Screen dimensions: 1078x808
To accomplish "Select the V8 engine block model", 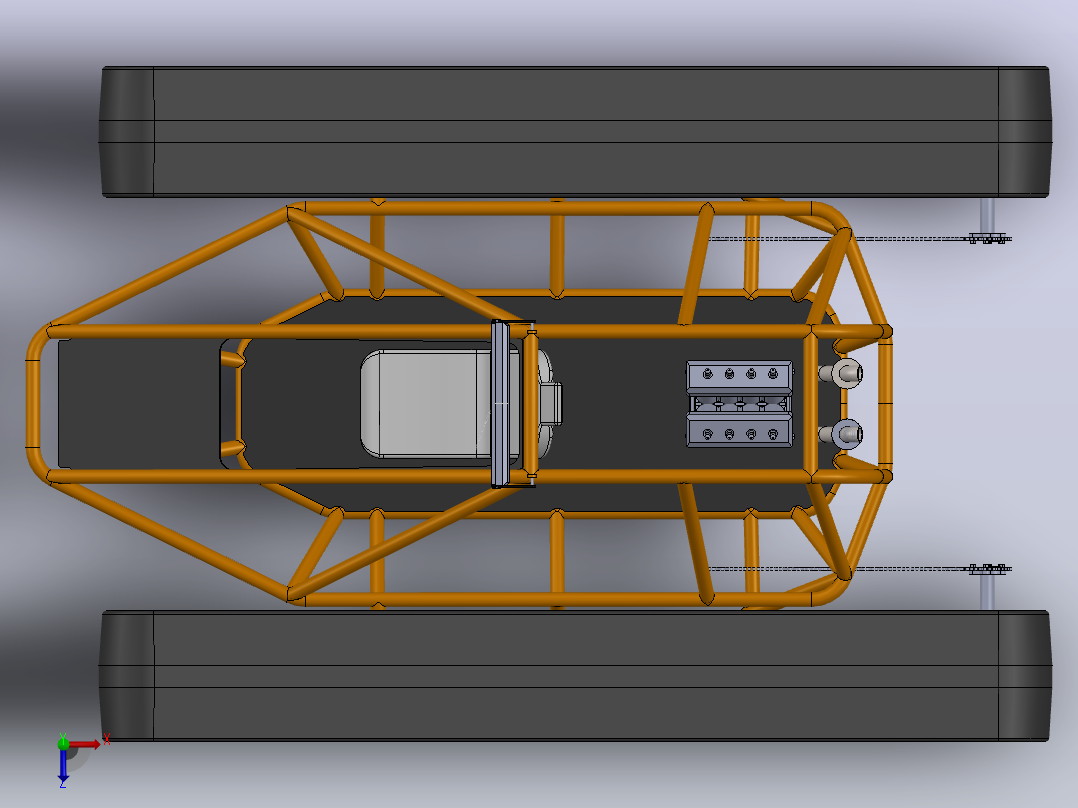I will click(740, 404).
